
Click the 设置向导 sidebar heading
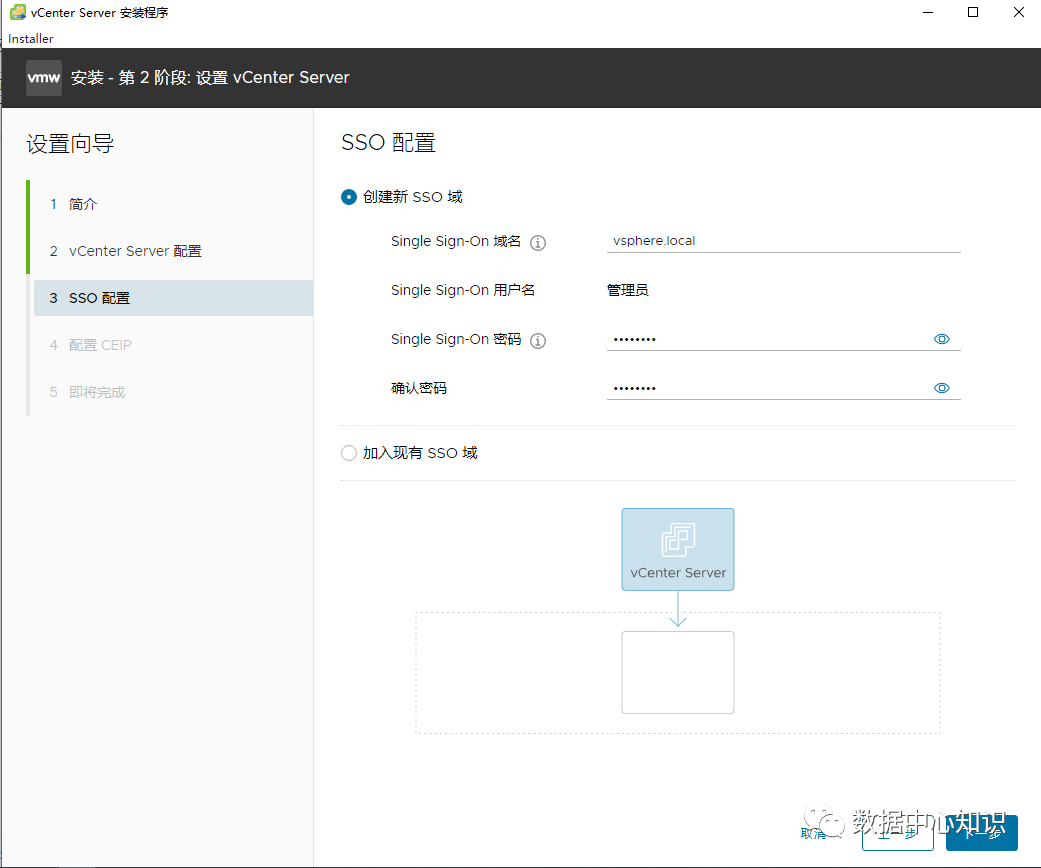pyautogui.click(x=70, y=143)
